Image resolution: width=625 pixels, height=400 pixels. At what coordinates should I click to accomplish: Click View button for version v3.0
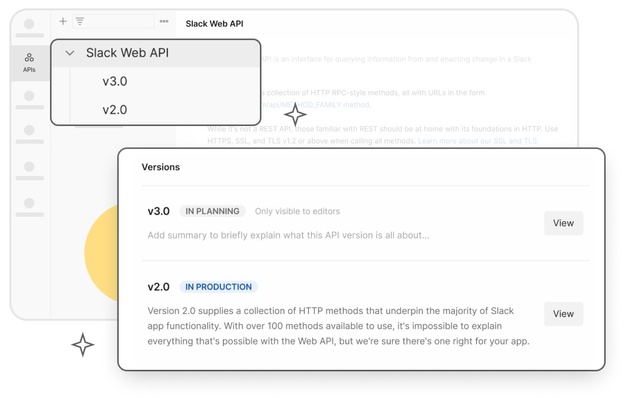[x=563, y=223]
